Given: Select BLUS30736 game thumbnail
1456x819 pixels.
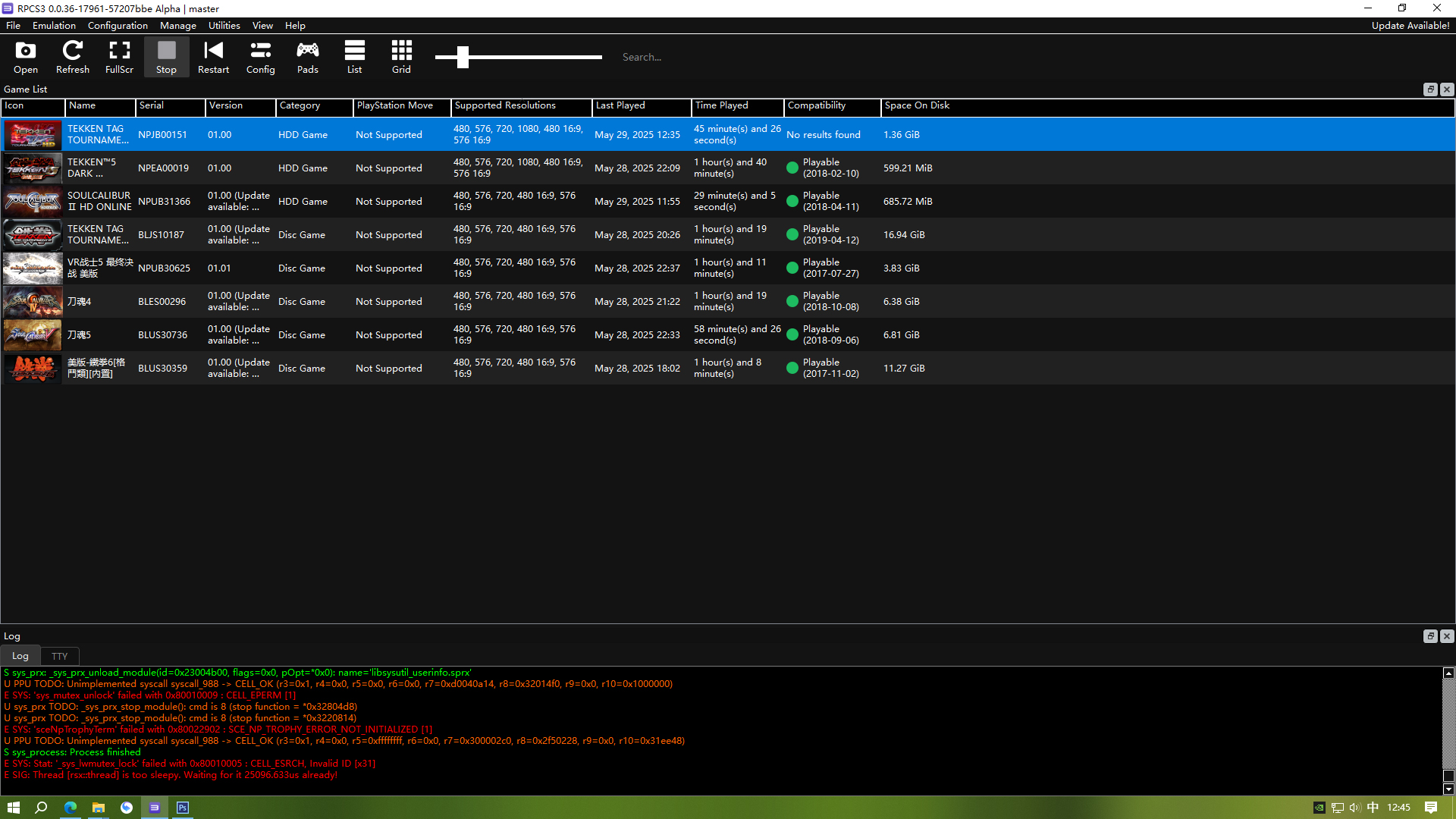Looking at the screenshot, I should pos(33,335).
